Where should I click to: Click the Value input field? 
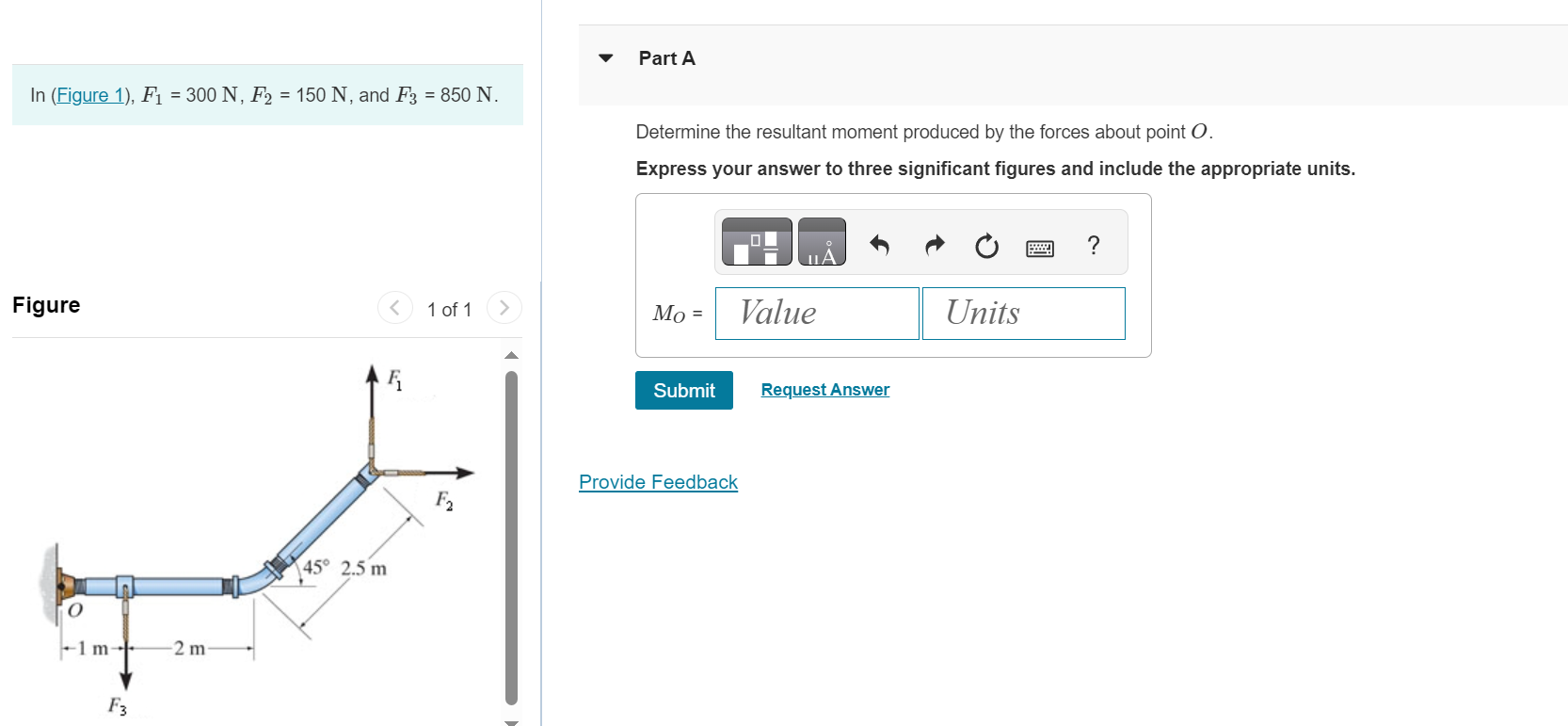pyautogui.click(x=815, y=313)
